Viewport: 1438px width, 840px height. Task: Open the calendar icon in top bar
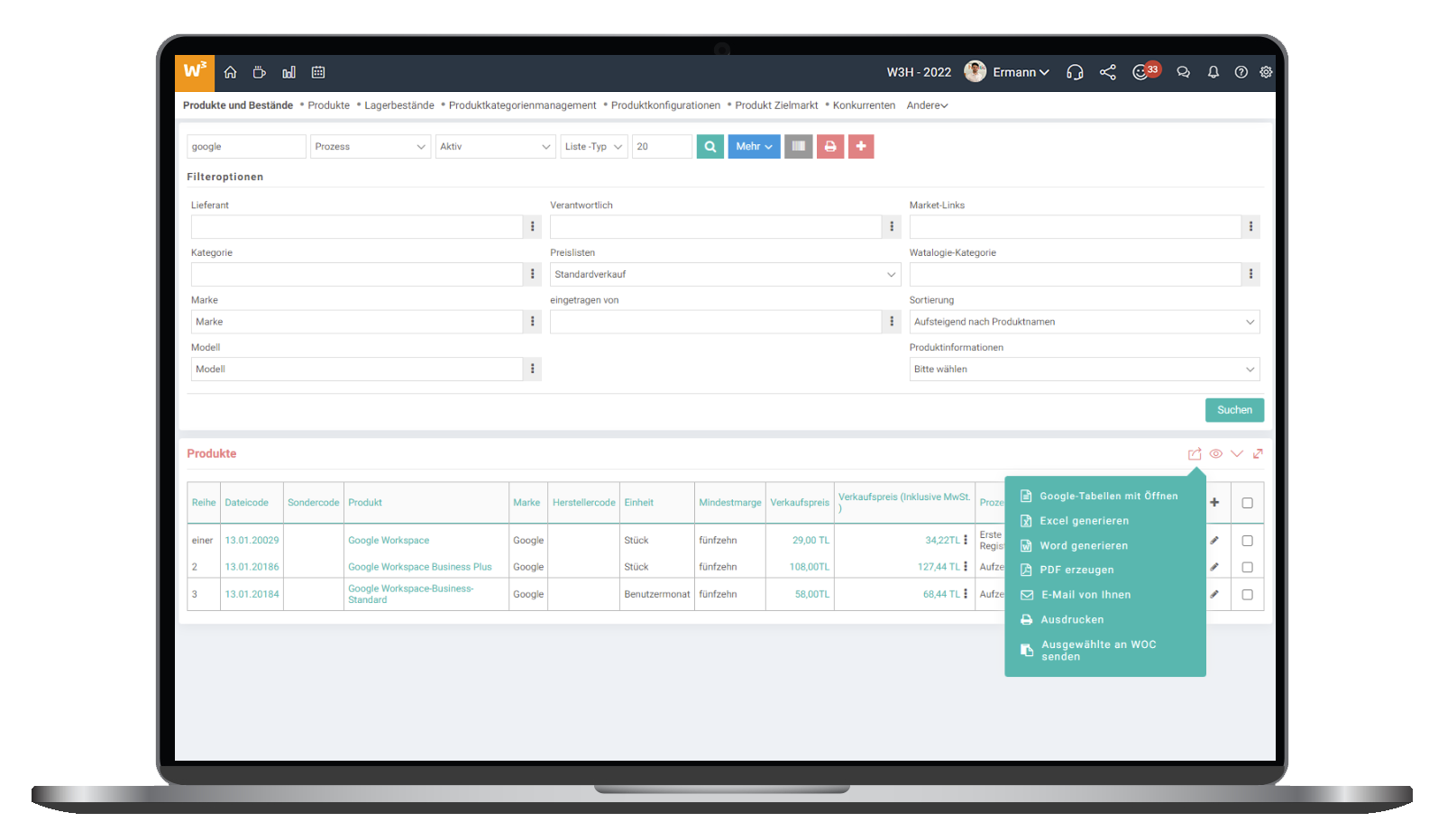[318, 72]
